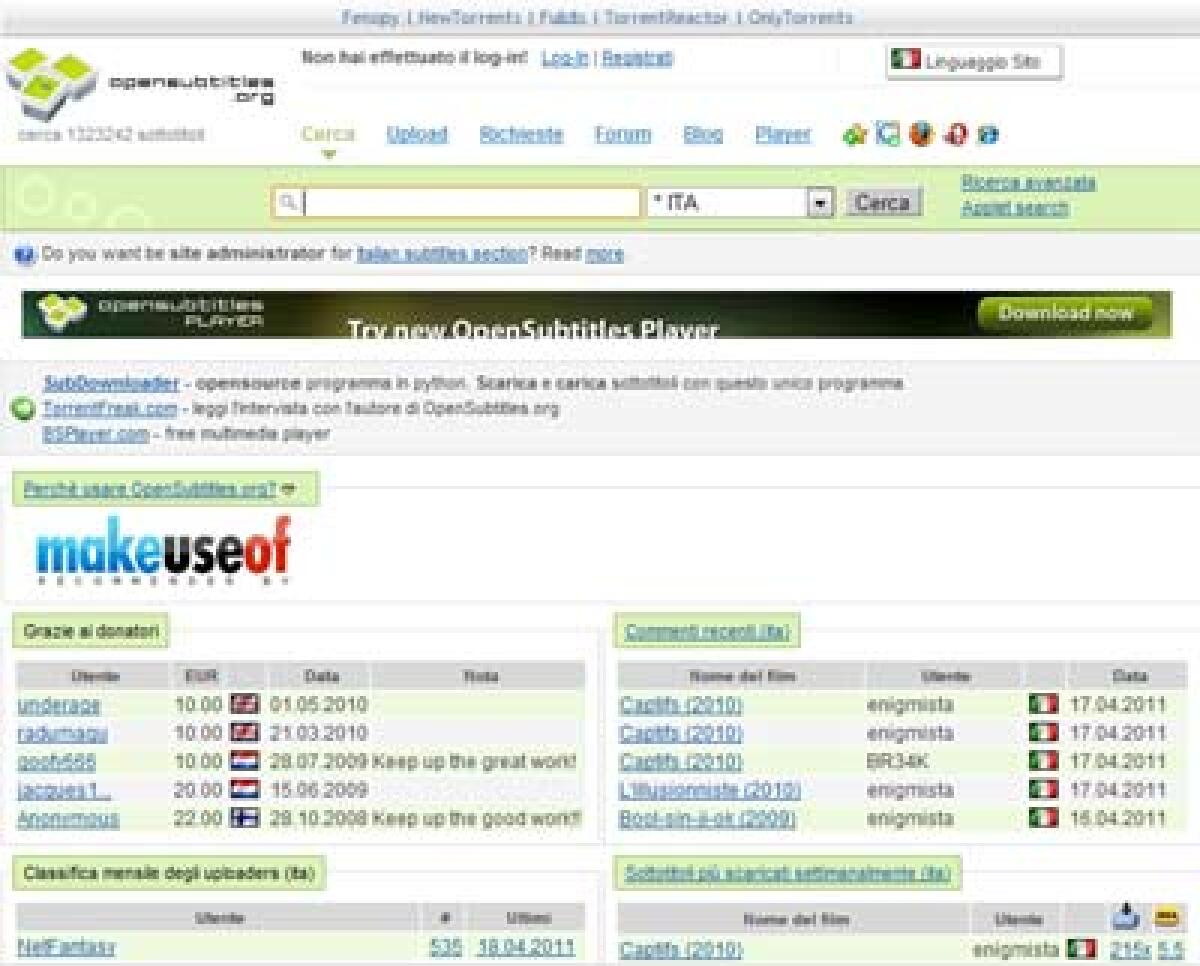The width and height of the screenshot is (1200, 966).
Task: Click the magnifier icon in the search field
Action: (x=288, y=203)
